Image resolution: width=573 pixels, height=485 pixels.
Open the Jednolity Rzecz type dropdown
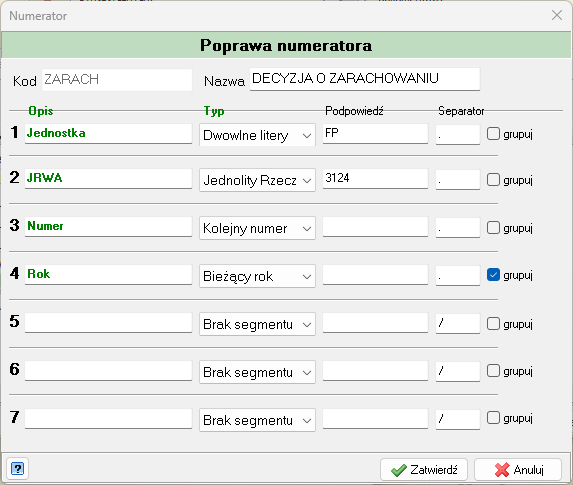pyautogui.click(x=257, y=180)
